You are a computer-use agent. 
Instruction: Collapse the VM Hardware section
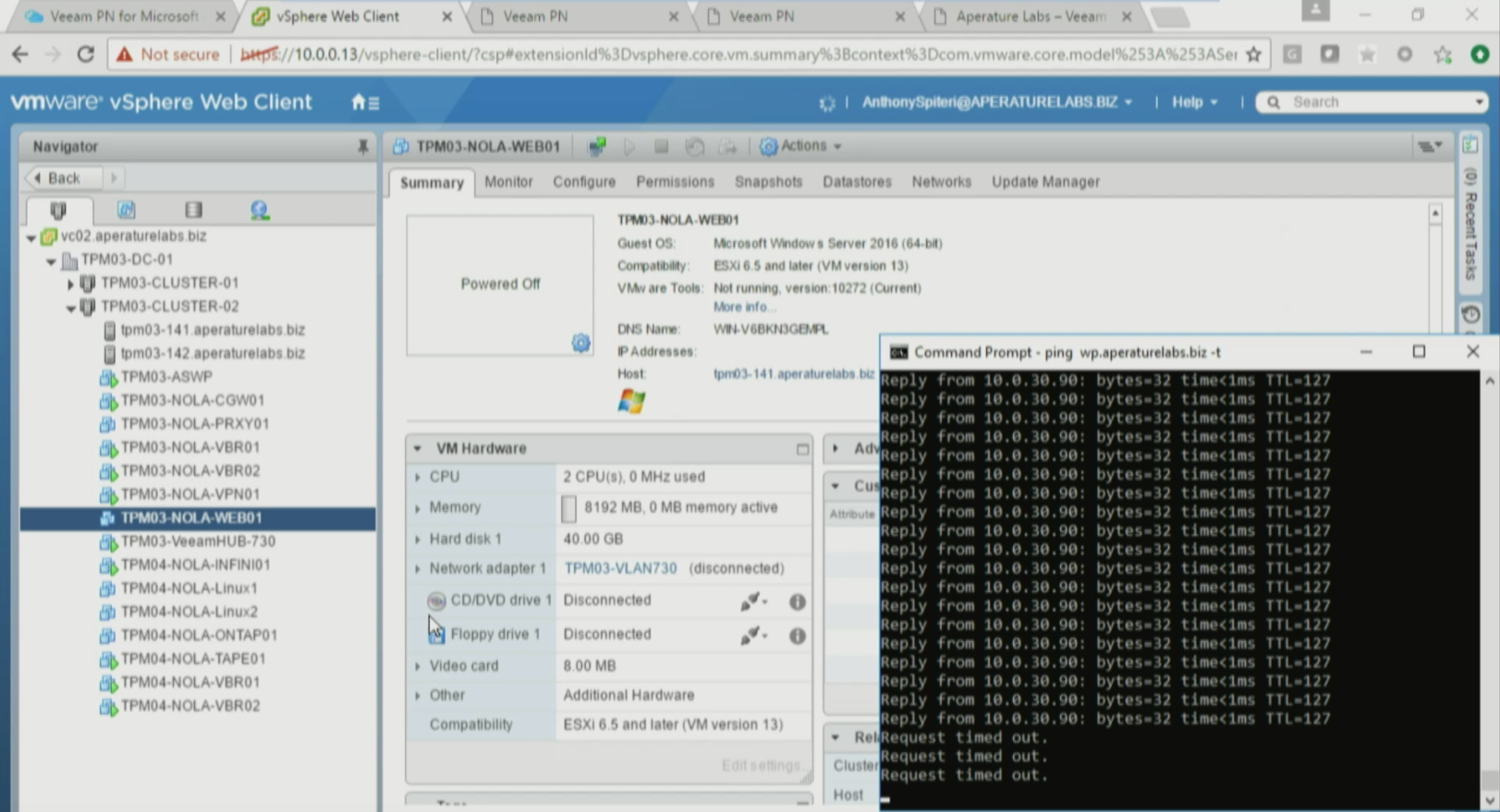tap(418, 448)
